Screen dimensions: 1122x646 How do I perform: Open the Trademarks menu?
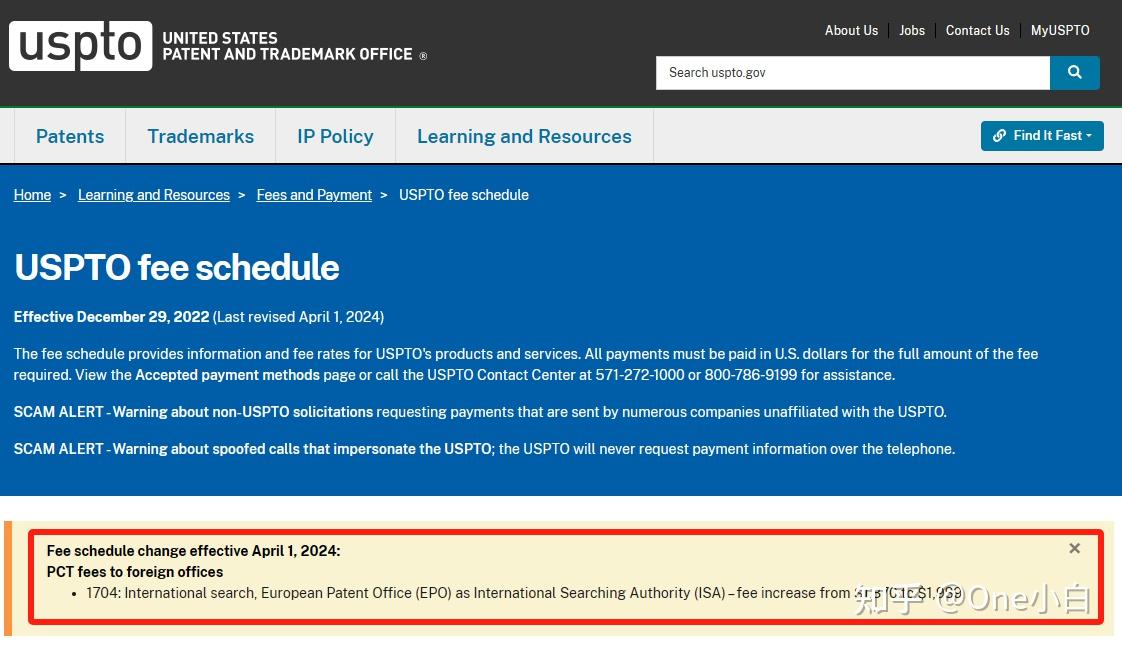(x=200, y=136)
